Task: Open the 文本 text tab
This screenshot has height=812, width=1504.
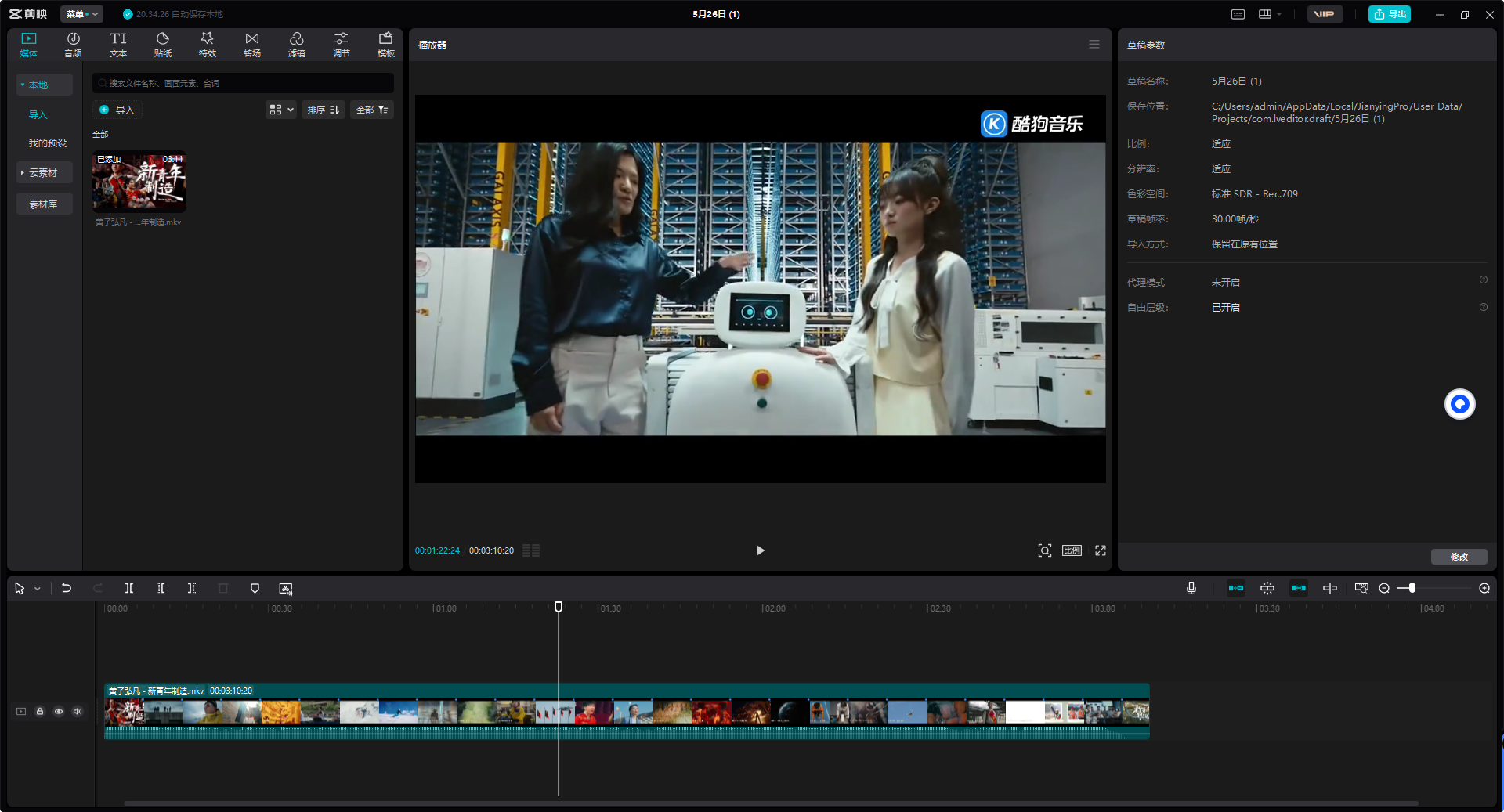Action: [117, 45]
